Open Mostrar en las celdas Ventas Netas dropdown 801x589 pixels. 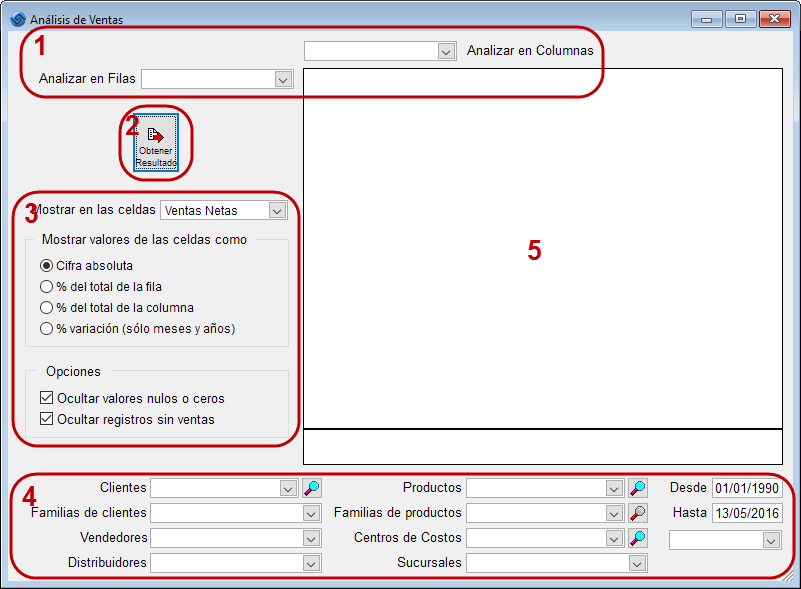(277, 210)
